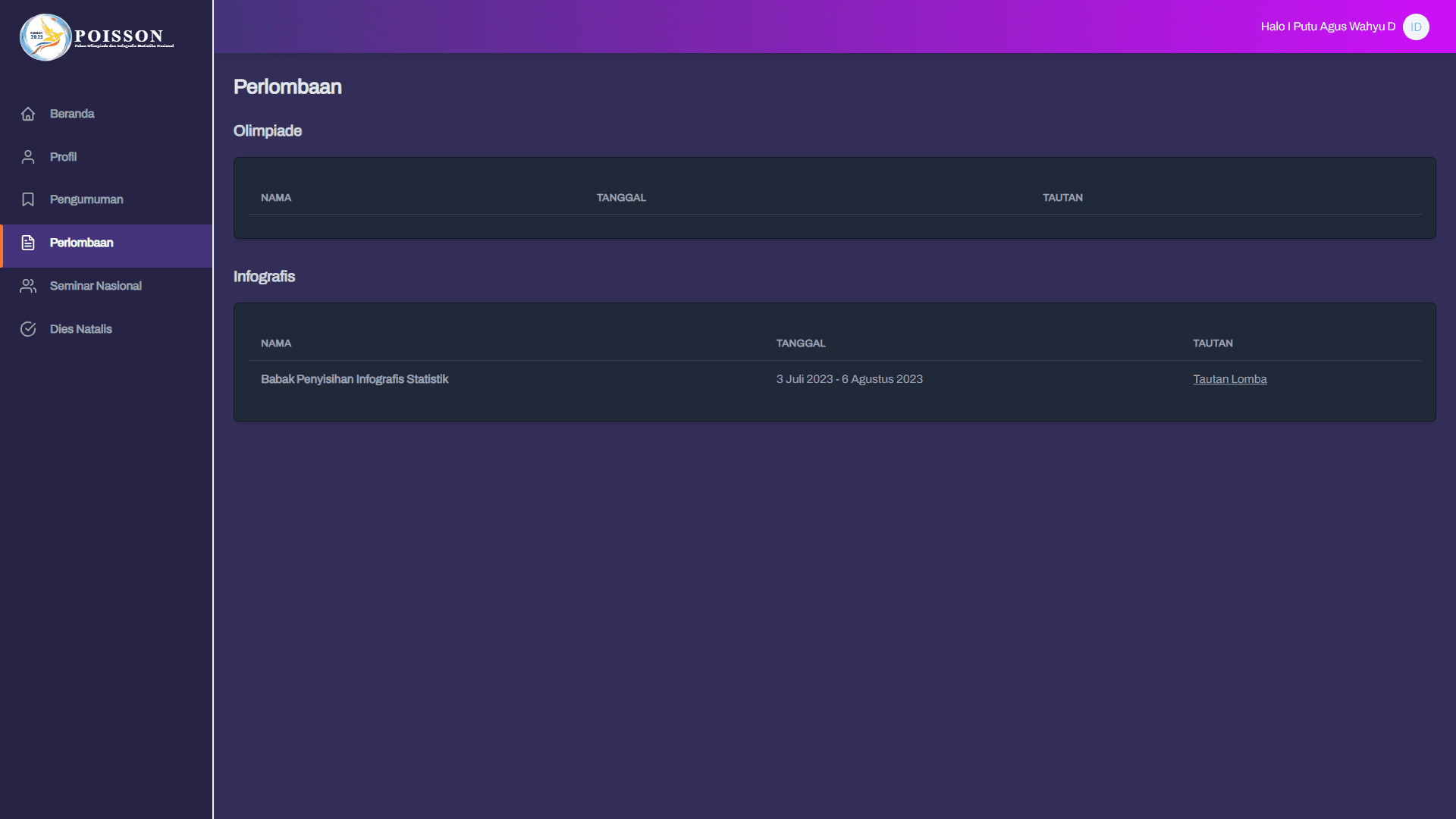Click the Infografis table TAUTAN column header

(x=1212, y=344)
